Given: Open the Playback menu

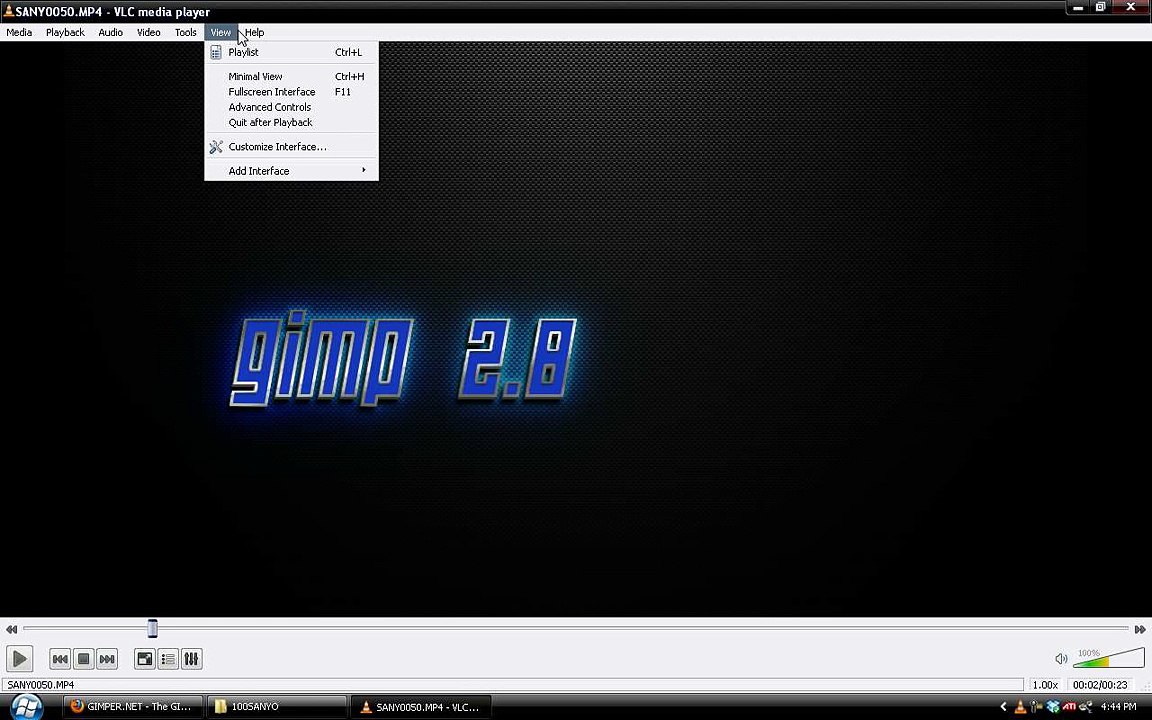Looking at the screenshot, I should tap(65, 32).
